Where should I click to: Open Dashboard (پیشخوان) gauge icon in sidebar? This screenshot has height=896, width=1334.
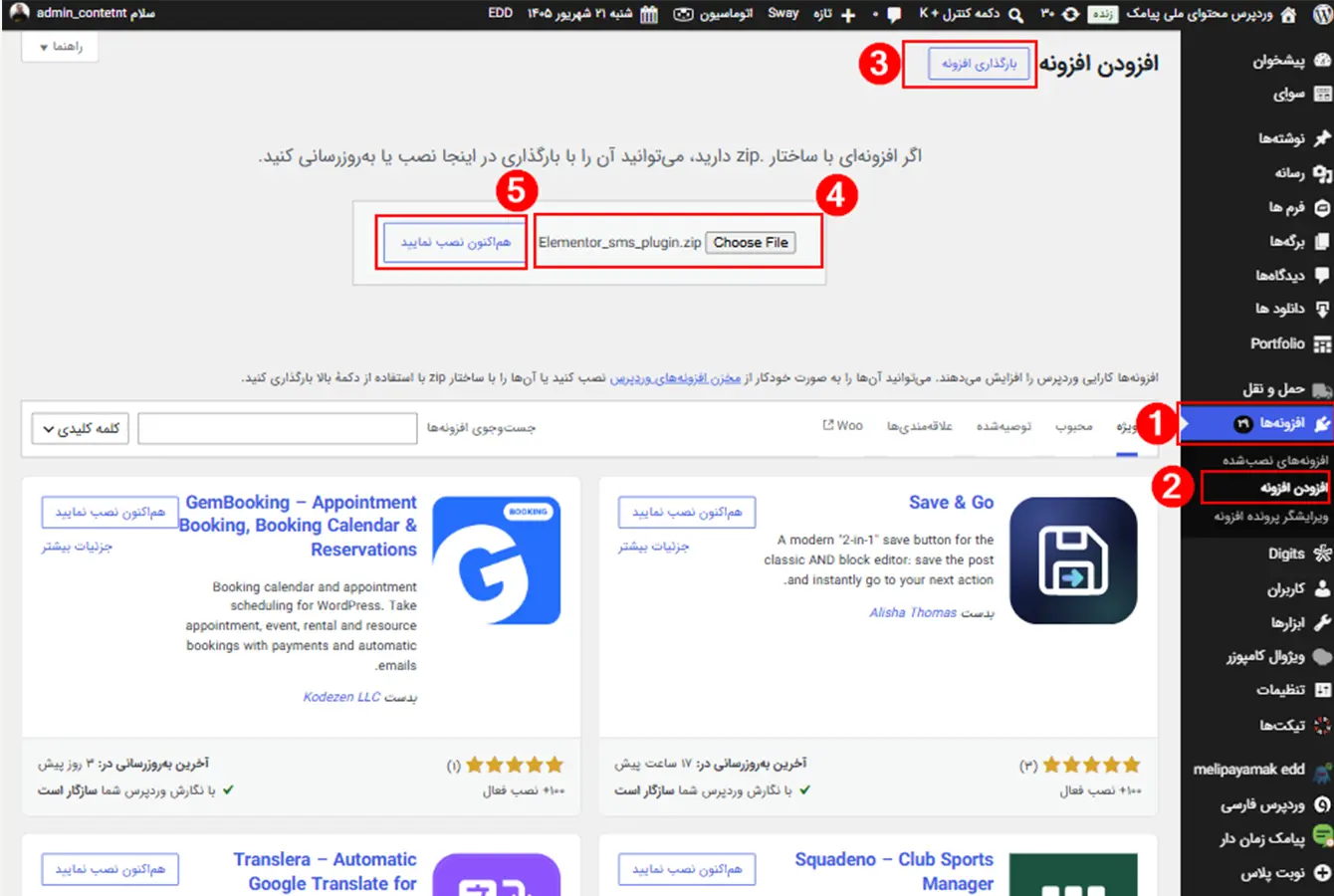[x=1322, y=61]
